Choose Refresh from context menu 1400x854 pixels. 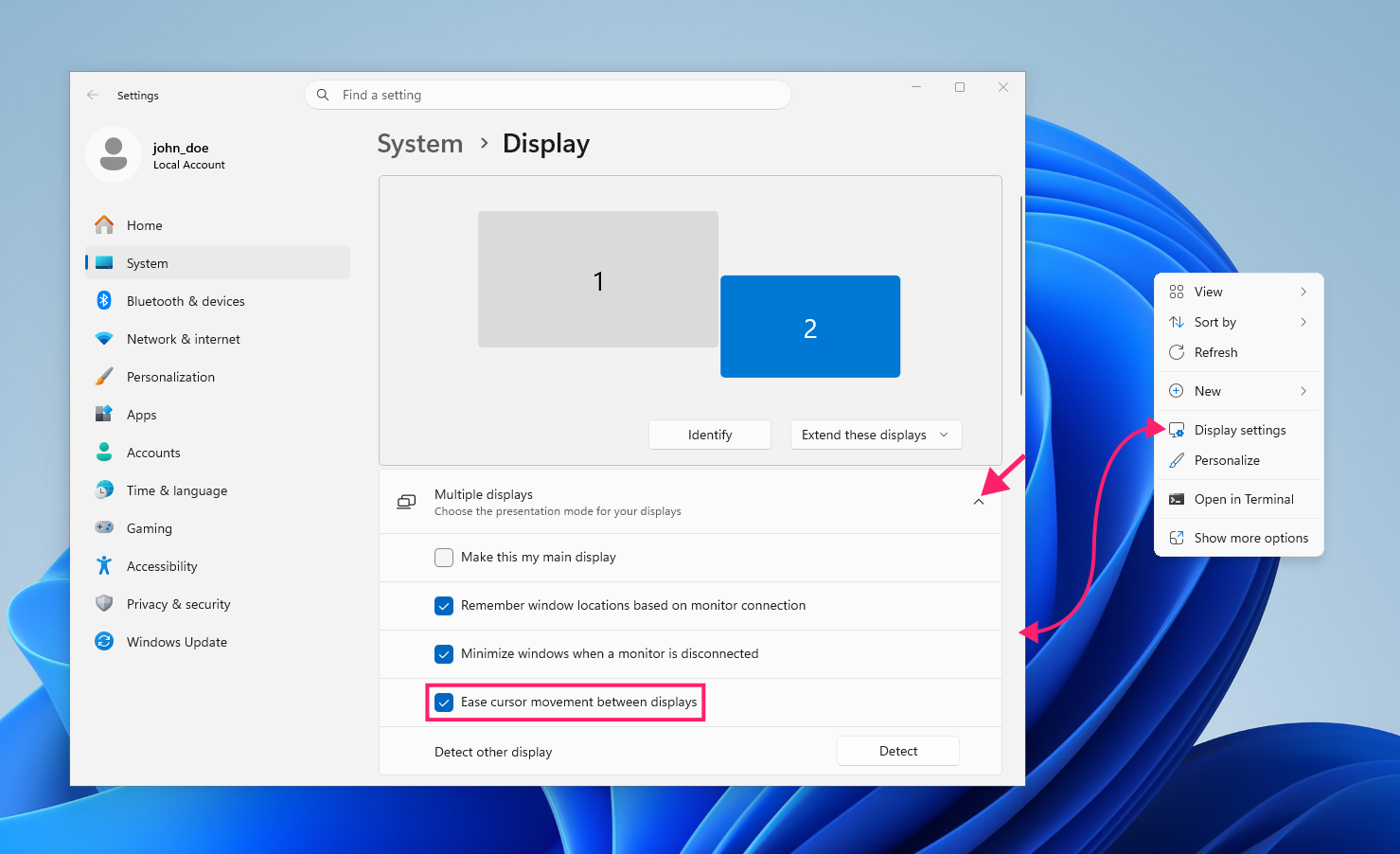click(x=1239, y=352)
